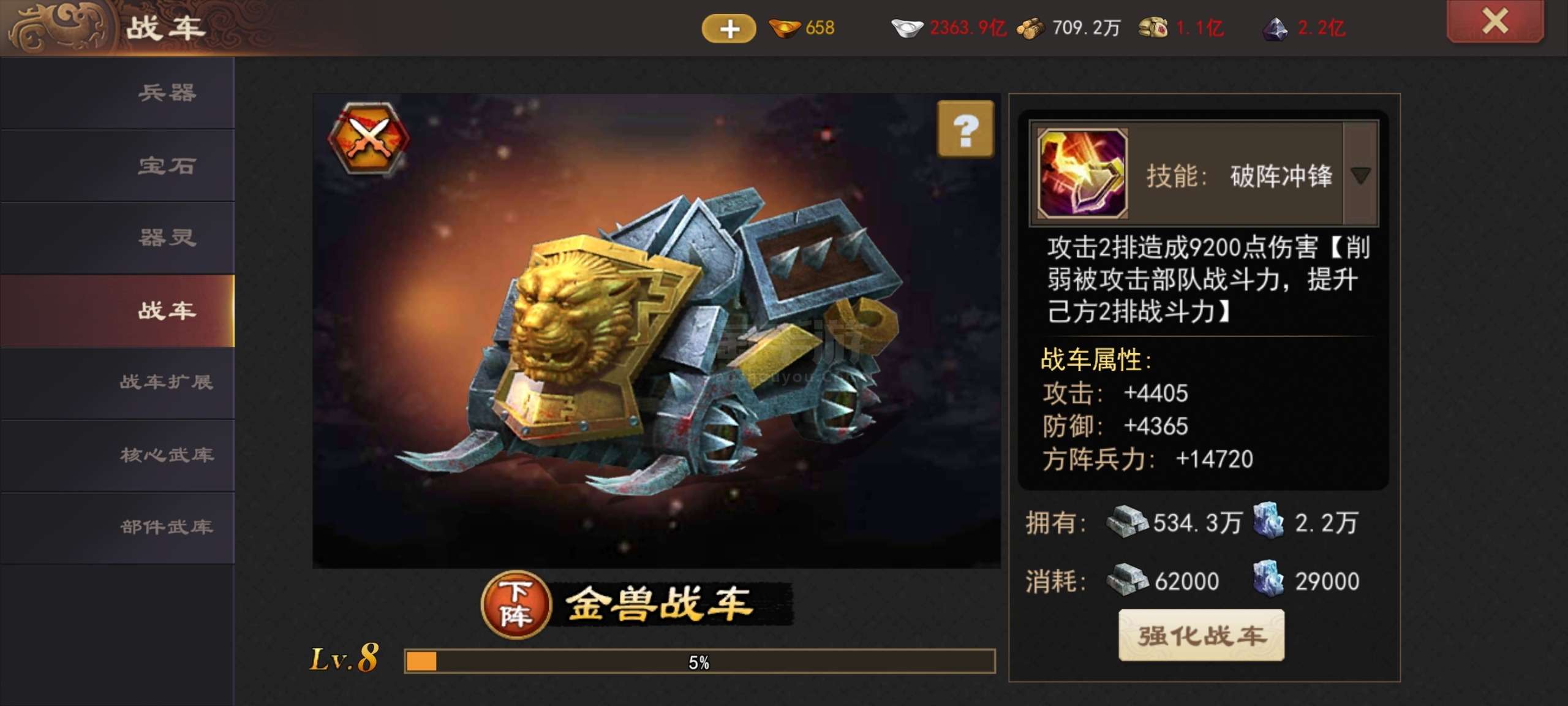1568x706 pixels.
Task: Click the wood logs resource icon
Action: point(1031,29)
